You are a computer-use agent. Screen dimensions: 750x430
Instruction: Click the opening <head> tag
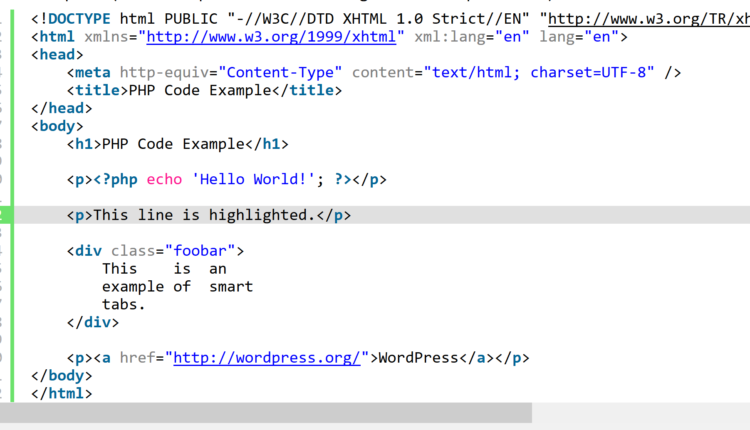pos(57,55)
